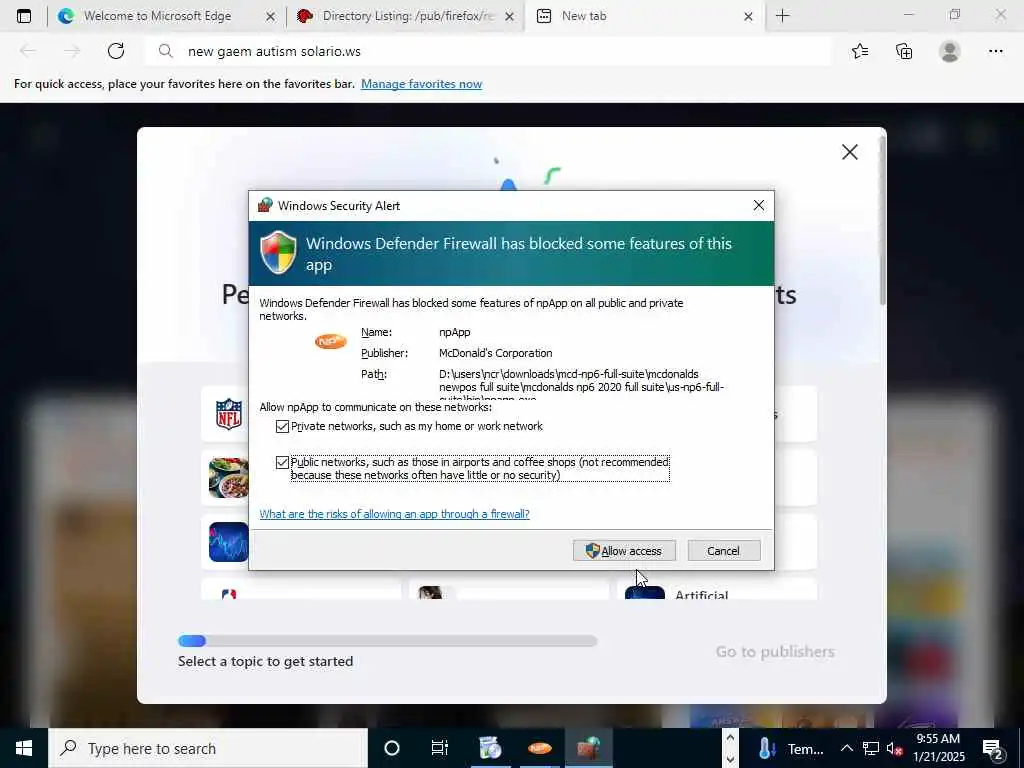Uncheck Private networks checkbox
Viewport: 1024px width, 768px height.
(282, 426)
